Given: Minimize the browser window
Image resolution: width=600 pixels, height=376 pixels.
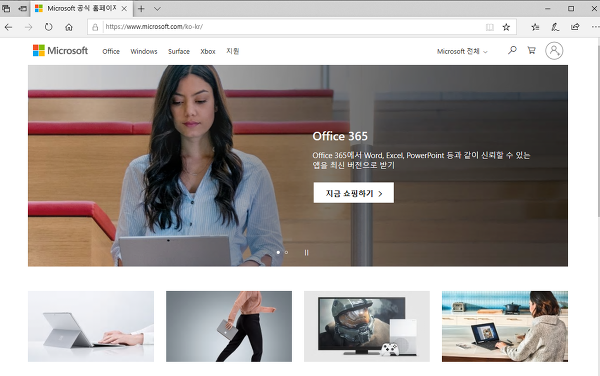Looking at the screenshot, I should [548, 8].
